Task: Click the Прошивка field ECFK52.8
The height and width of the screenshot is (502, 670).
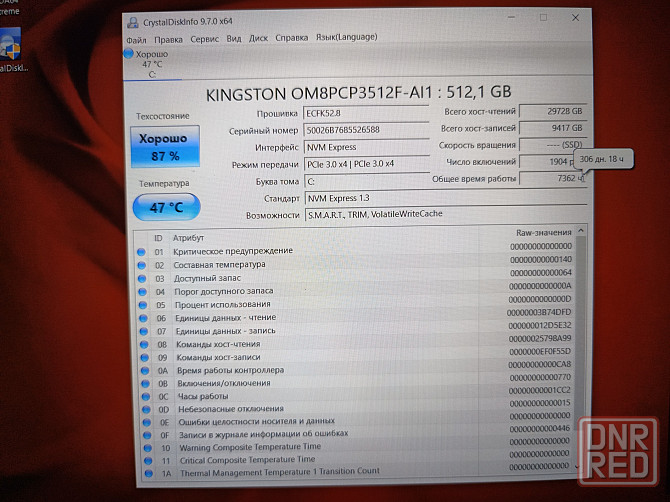Action: point(366,113)
